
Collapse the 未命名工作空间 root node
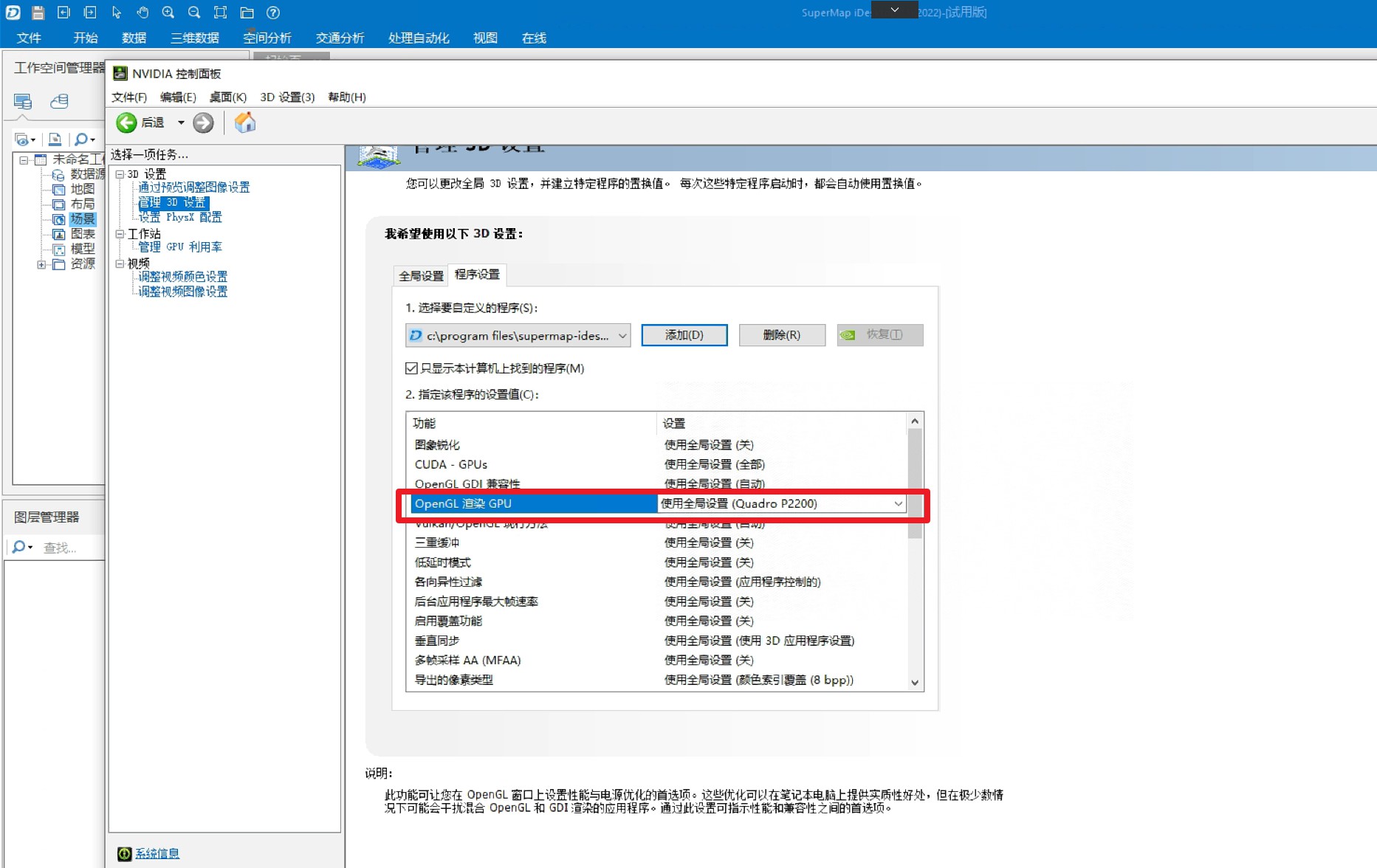click(x=24, y=159)
